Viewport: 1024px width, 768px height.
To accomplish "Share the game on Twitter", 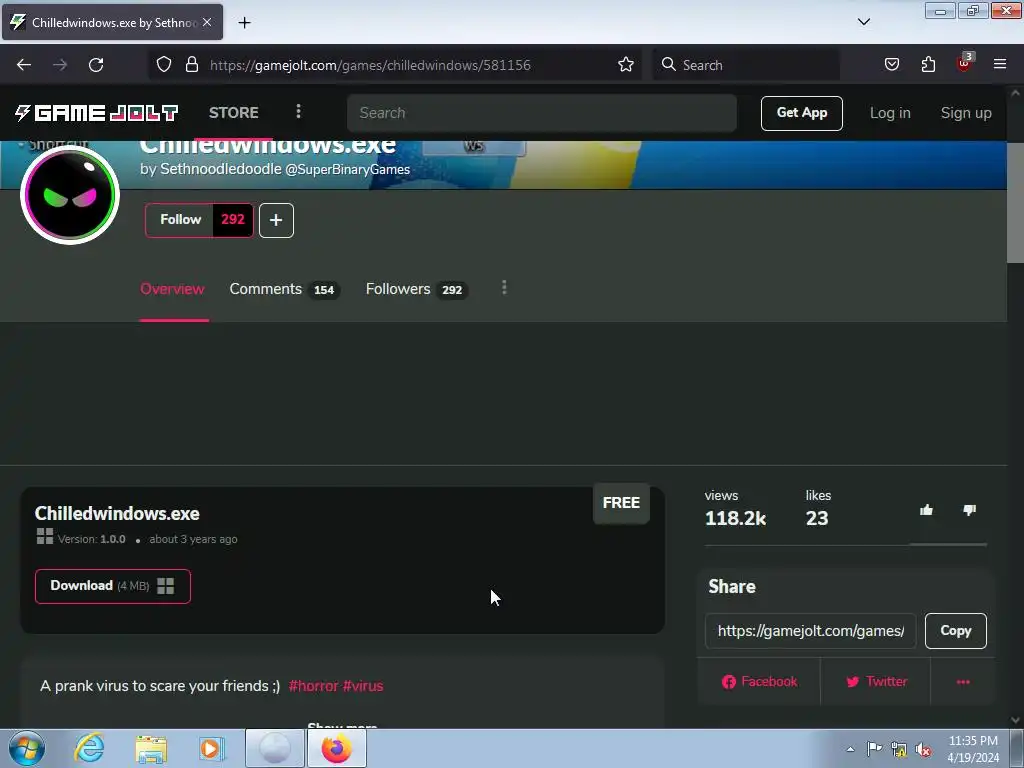I will click(876, 682).
